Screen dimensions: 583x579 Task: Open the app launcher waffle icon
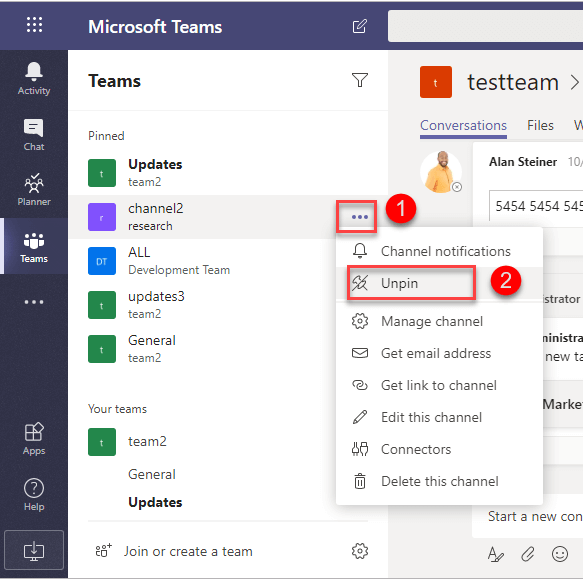(x=34, y=25)
